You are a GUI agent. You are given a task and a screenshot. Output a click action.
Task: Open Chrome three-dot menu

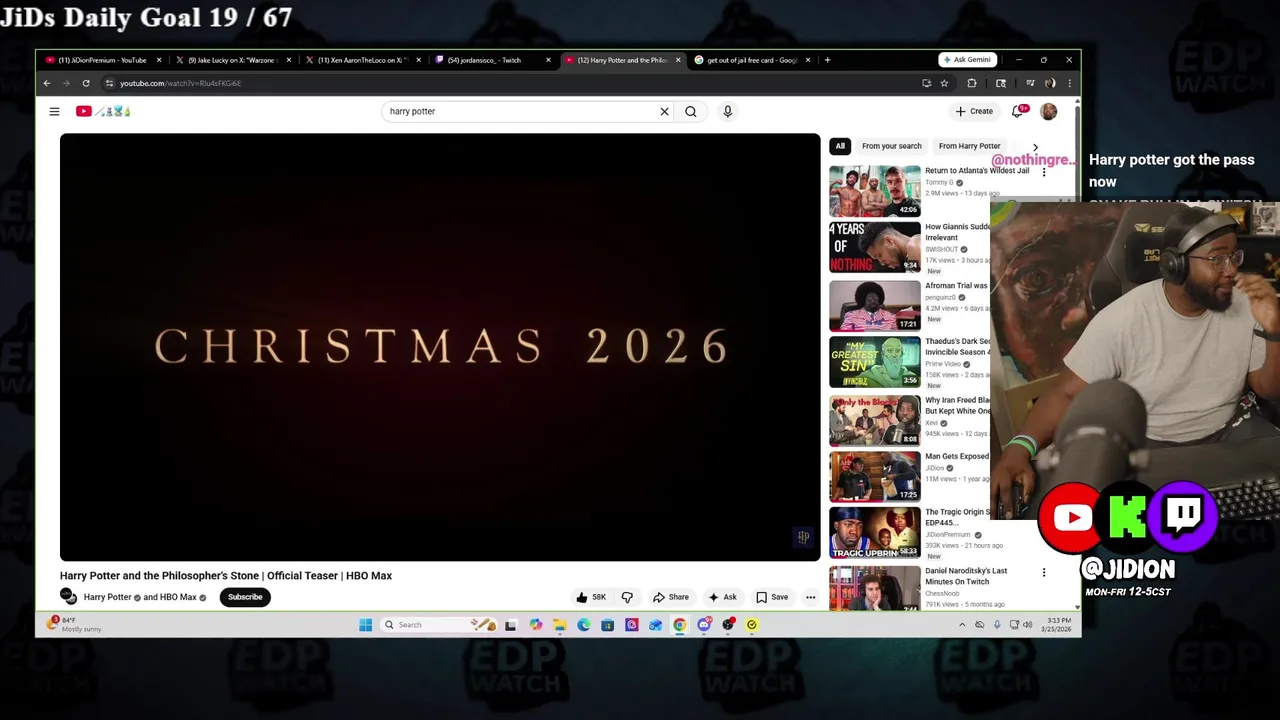[1069, 83]
